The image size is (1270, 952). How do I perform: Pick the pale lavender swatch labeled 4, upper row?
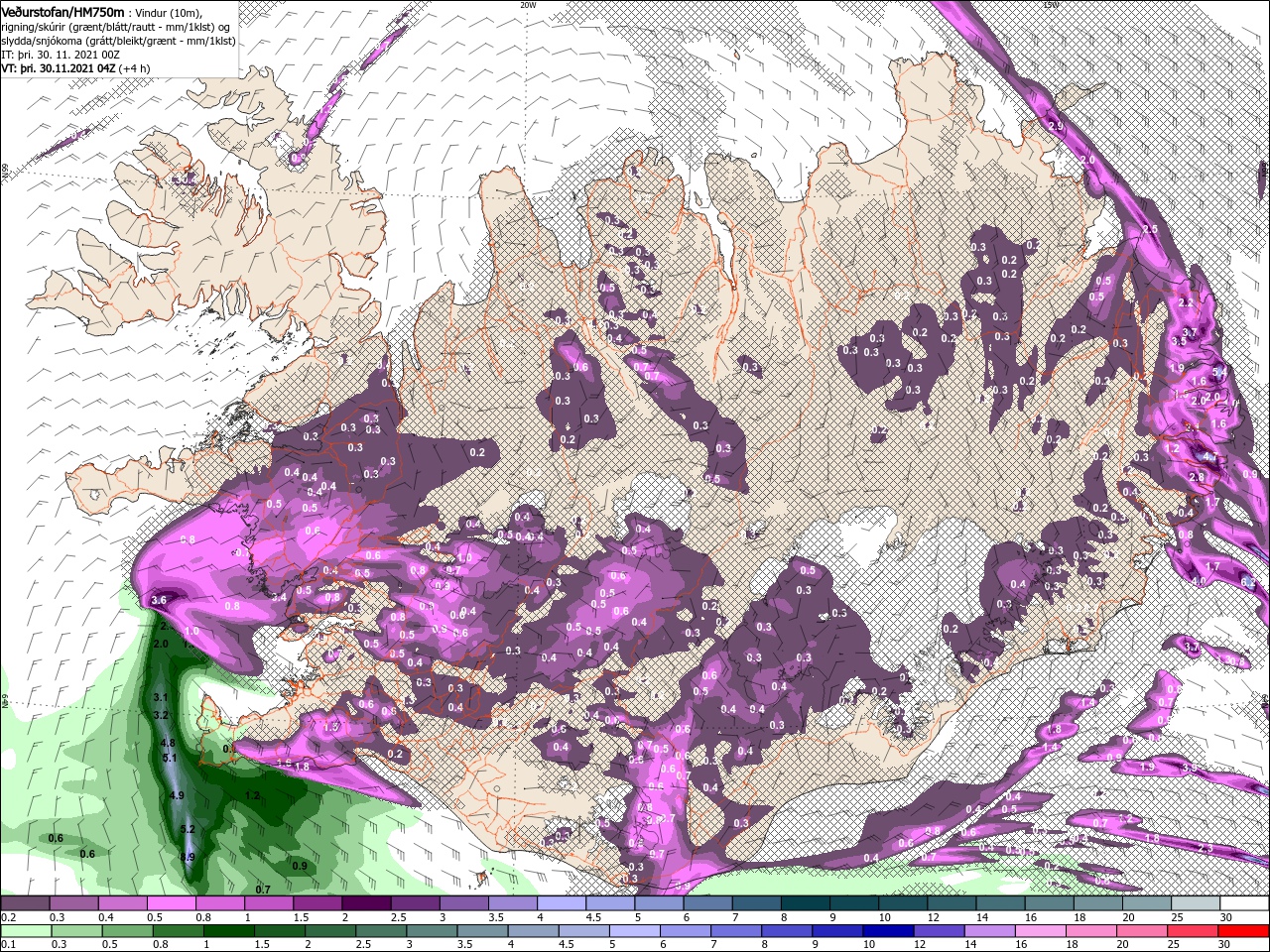click(562, 903)
